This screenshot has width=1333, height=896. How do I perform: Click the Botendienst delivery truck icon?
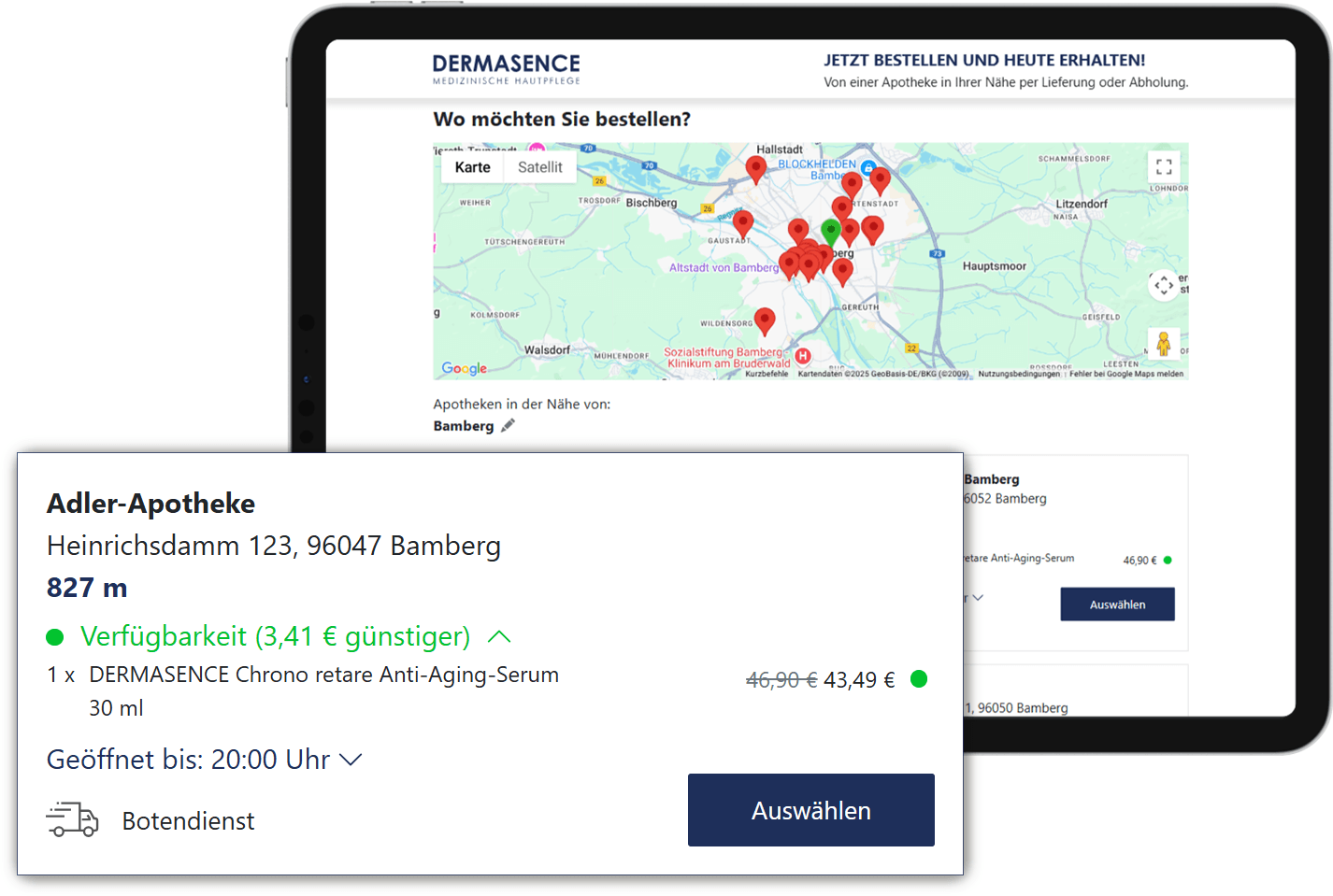pos(72,819)
